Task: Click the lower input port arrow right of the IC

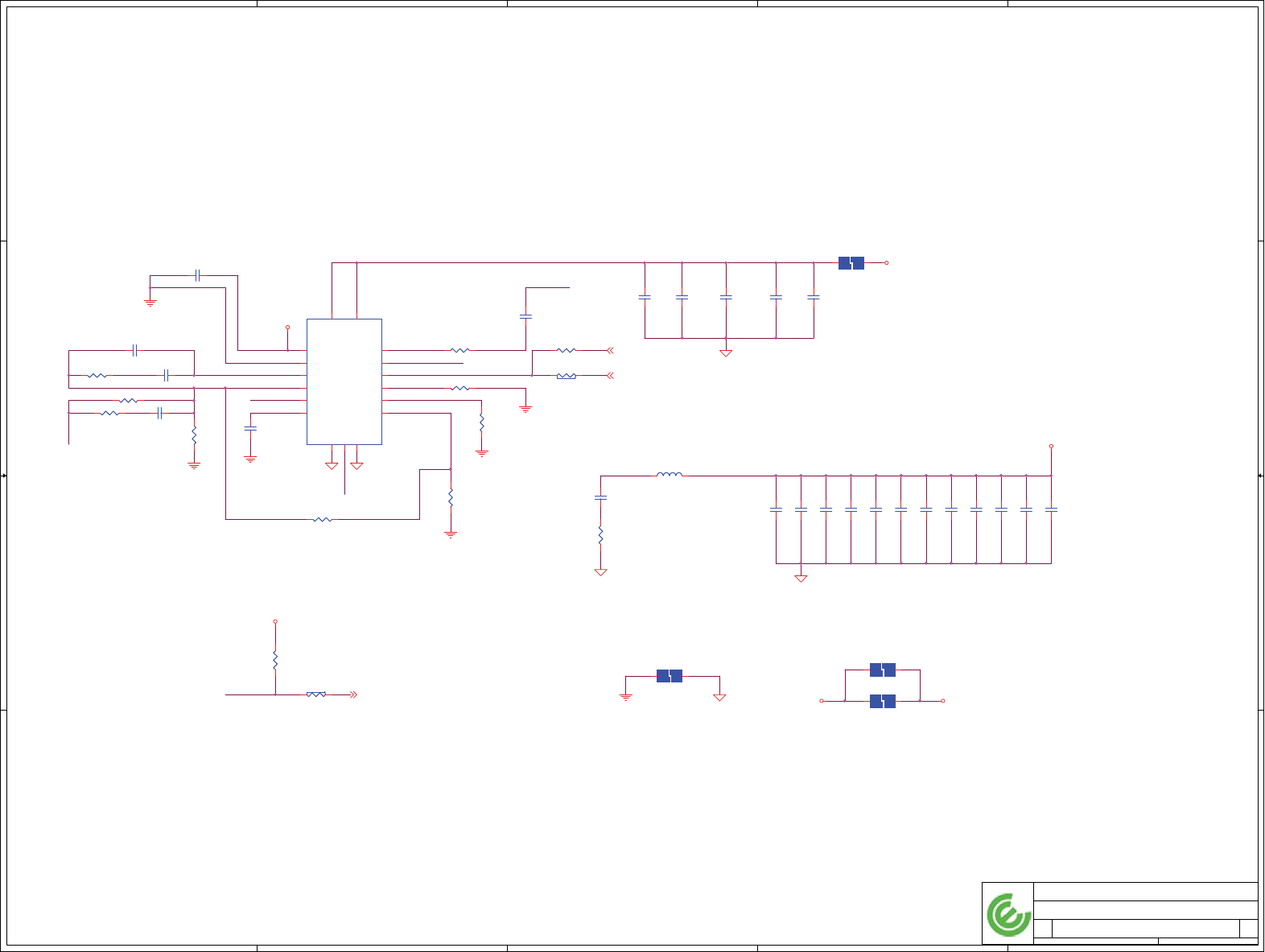Action: coord(610,375)
